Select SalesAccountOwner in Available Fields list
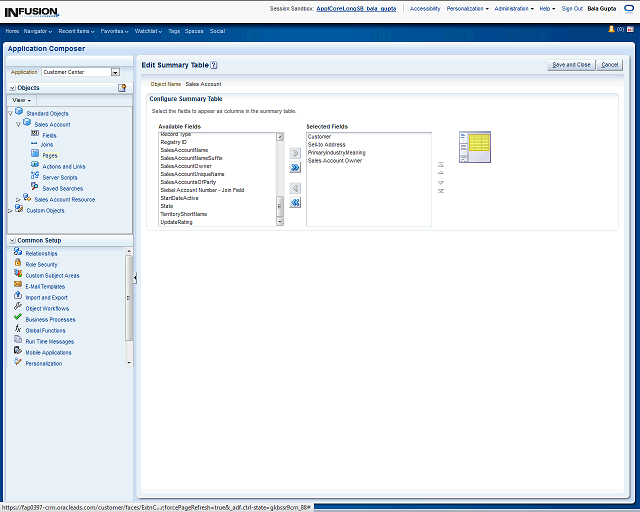The height and width of the screenshot is (512, 640). click(x=185, y=166)
